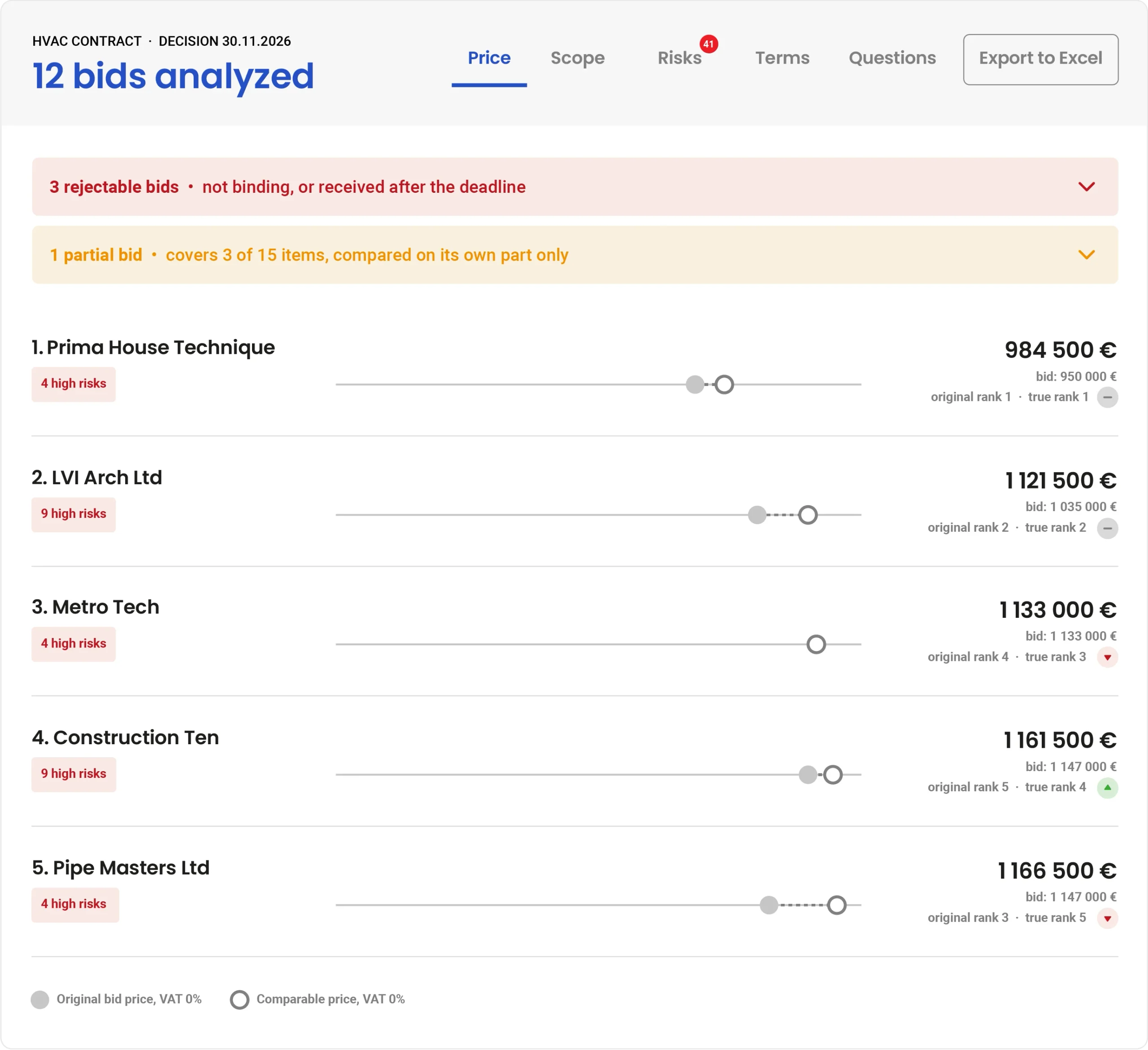Open the Price tab
This screenshot has height=1050, width=1148.
click(489, 58)
